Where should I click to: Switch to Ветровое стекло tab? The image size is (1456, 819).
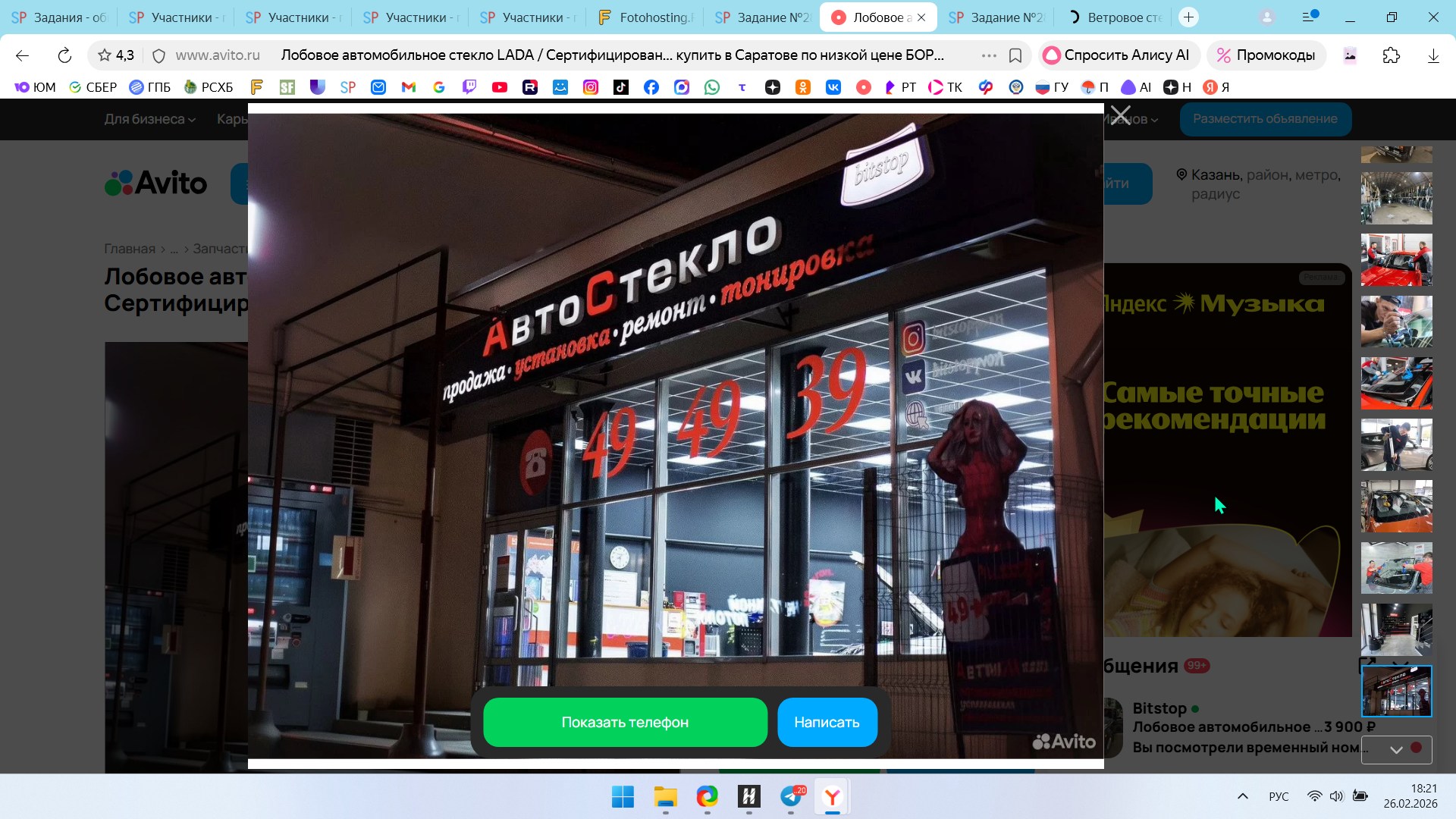(x=1115, y=17)
